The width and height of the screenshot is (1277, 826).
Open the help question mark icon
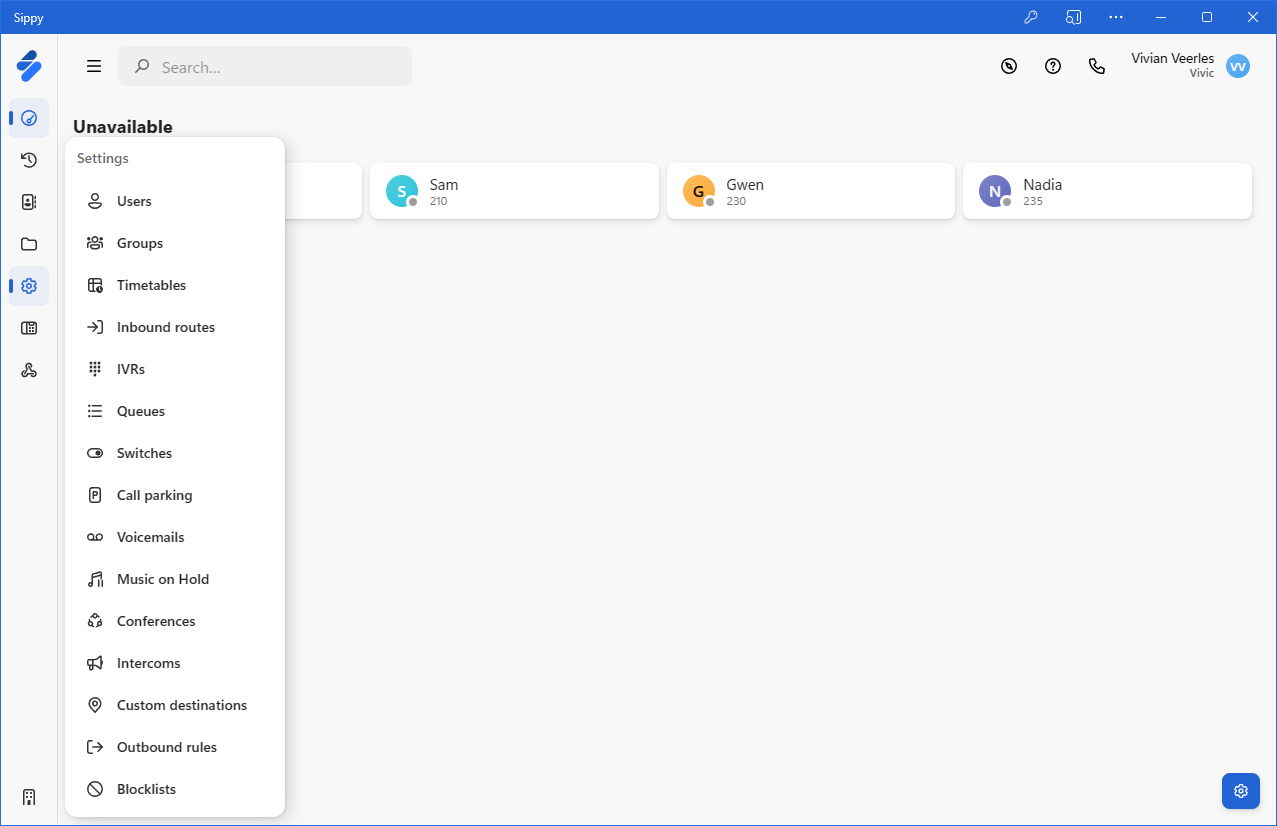[1053, 66]
